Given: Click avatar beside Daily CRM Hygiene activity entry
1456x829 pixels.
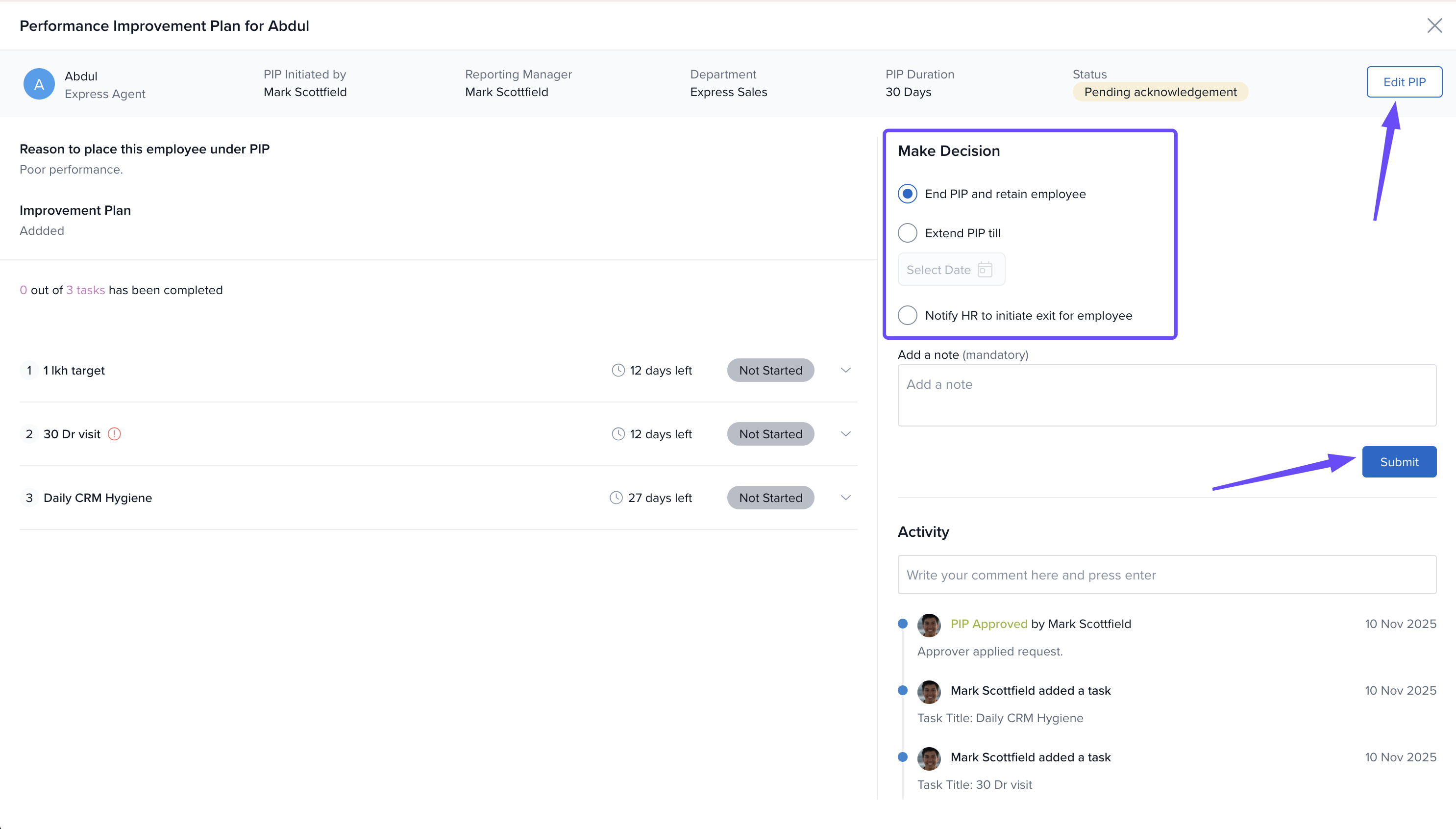Looking at the screenshot, I should pyautogui.click(x=929, y=691).
